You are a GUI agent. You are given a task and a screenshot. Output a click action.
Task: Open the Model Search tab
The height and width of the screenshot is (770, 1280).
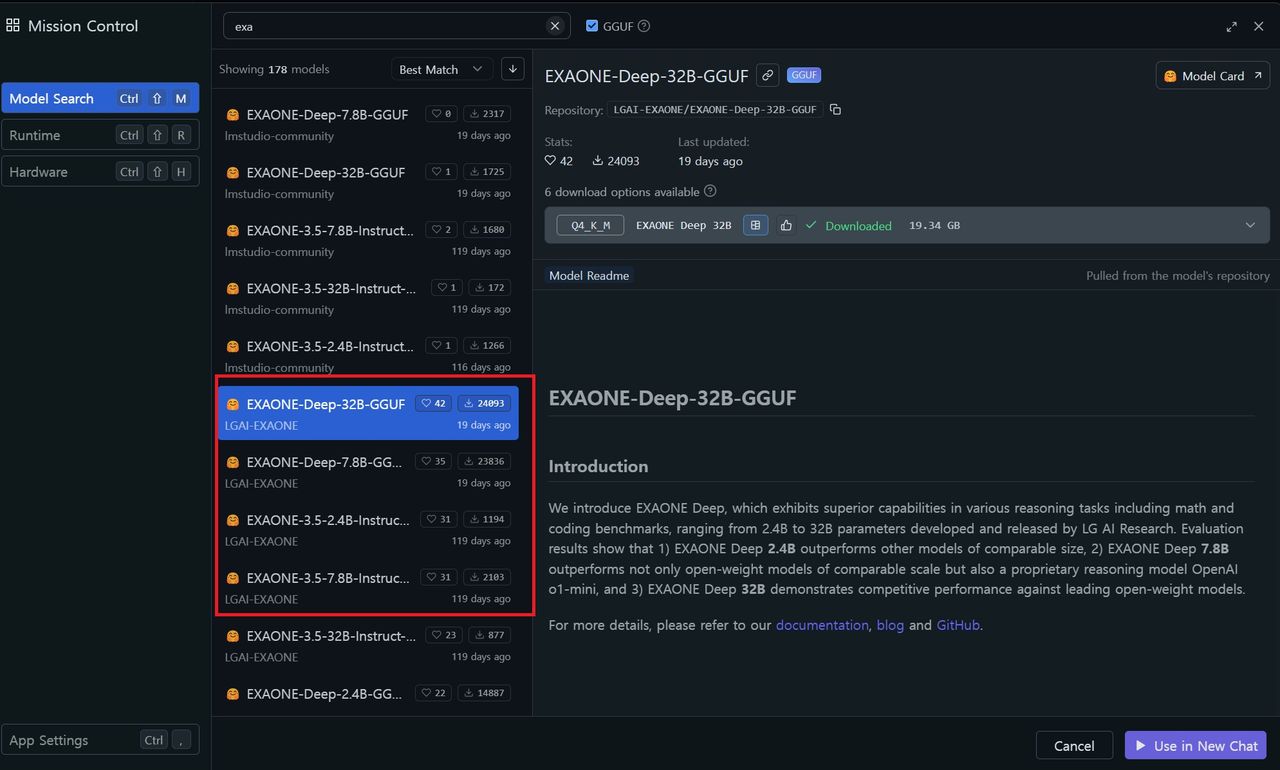point(100,98)
